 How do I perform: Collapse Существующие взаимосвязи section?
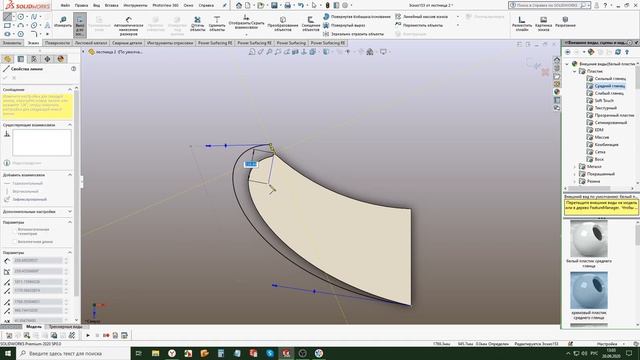[70, 125]
